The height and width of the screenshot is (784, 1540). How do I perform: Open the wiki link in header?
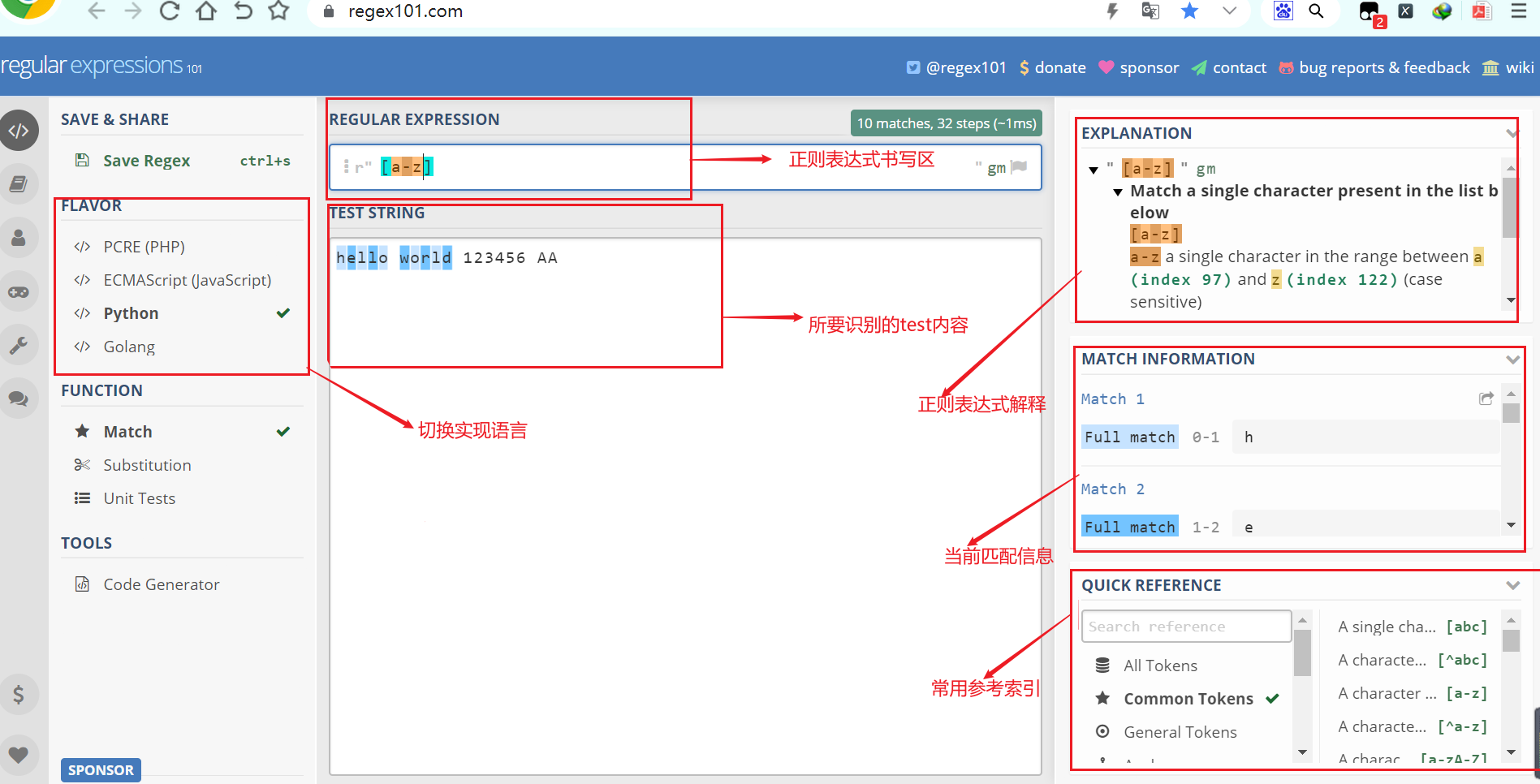pyautogui.click(x=1508, y=67)
